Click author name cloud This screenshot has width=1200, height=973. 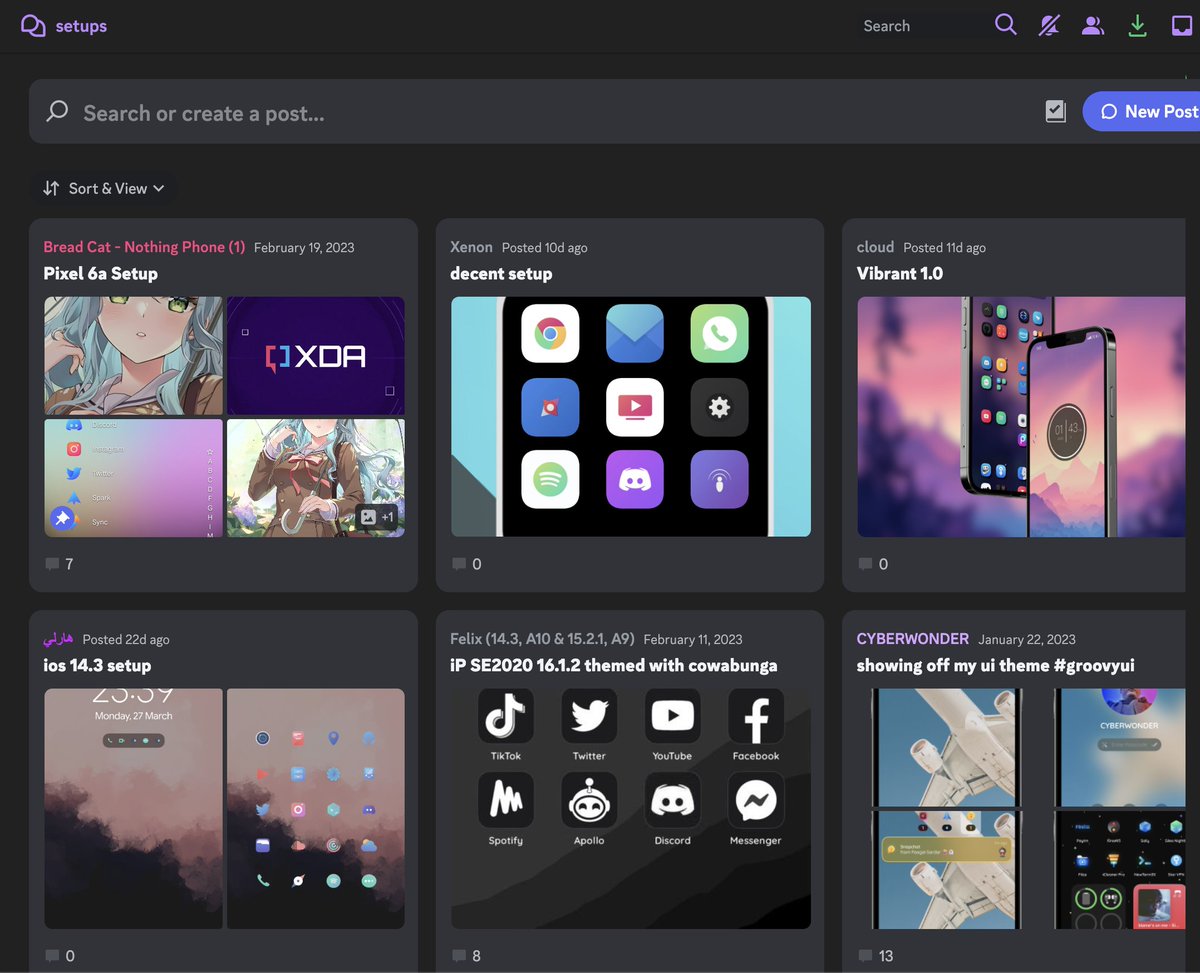click(875, 247)
